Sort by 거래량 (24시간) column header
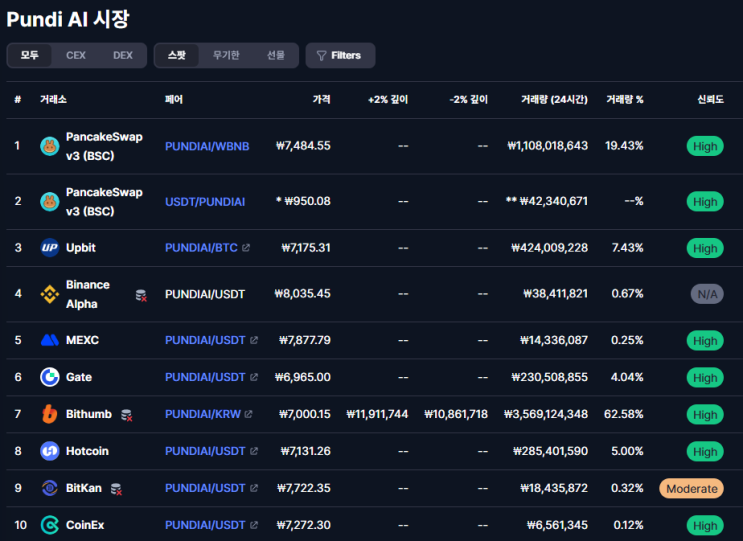 554,100
